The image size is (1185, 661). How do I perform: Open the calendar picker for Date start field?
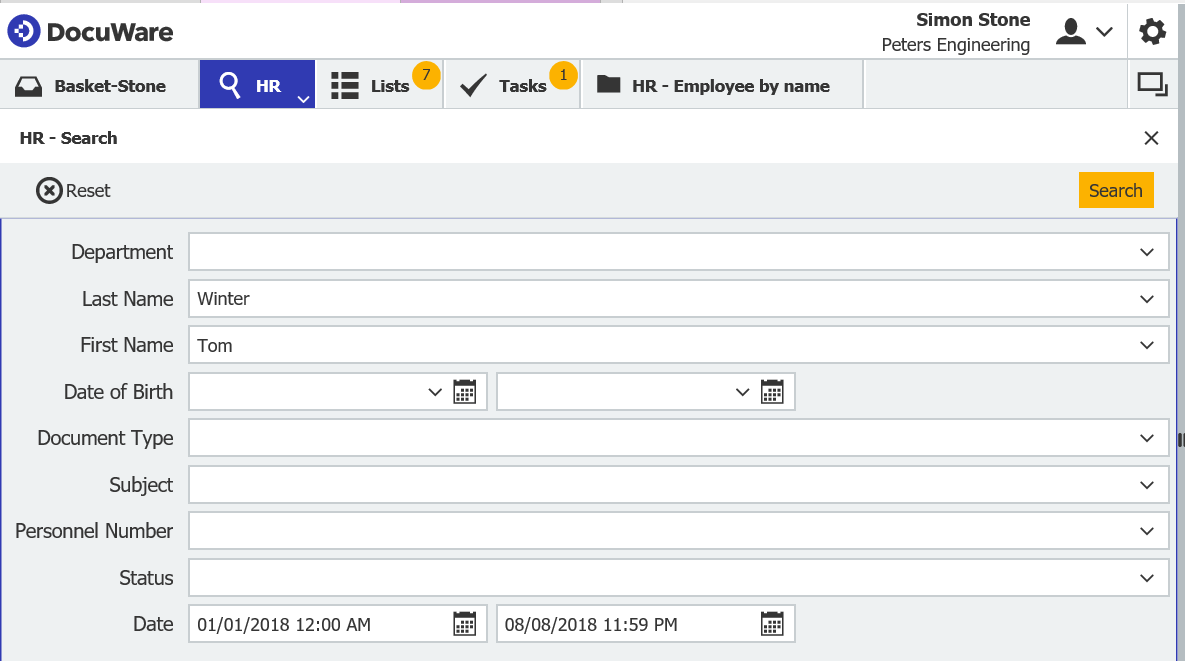tap(464, 623)
